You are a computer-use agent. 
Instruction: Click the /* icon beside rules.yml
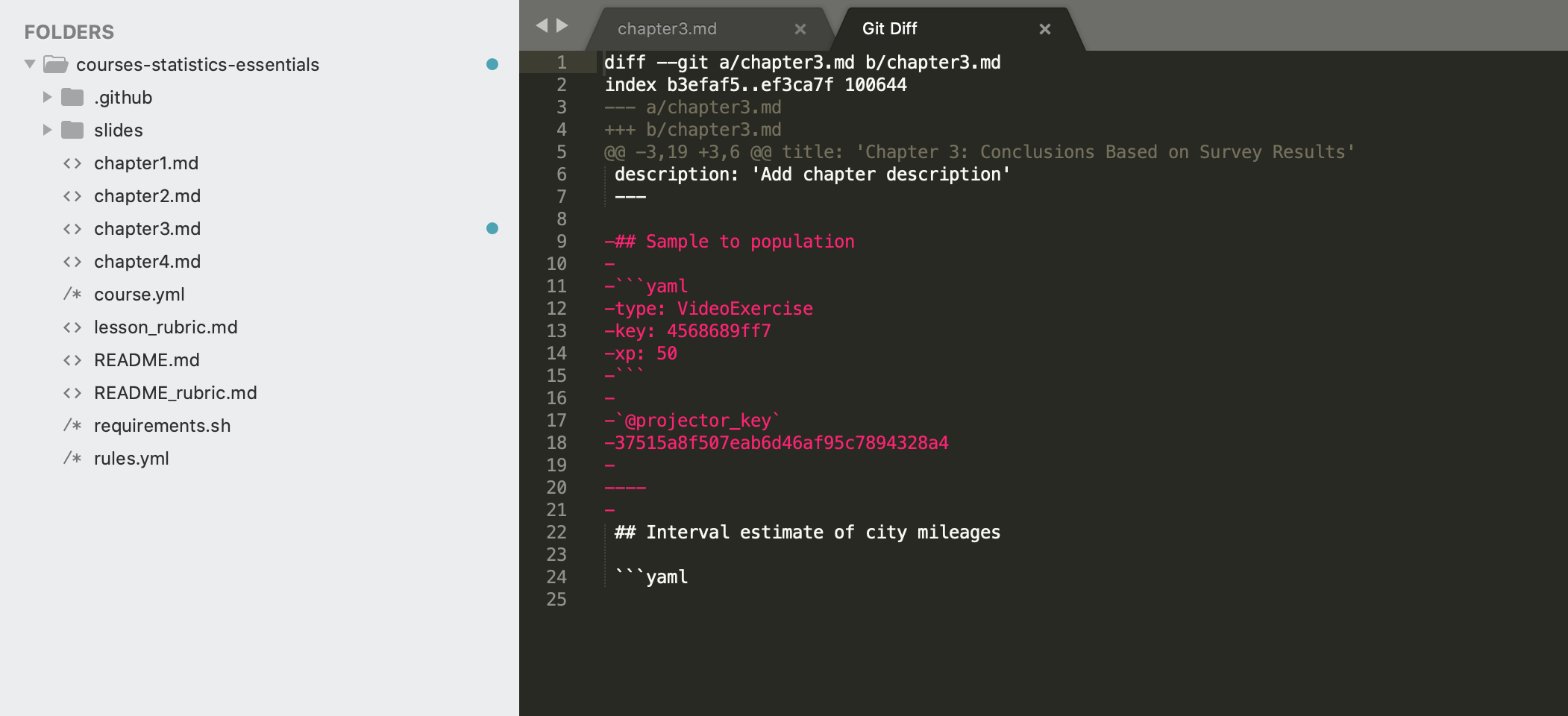(72, 458)
